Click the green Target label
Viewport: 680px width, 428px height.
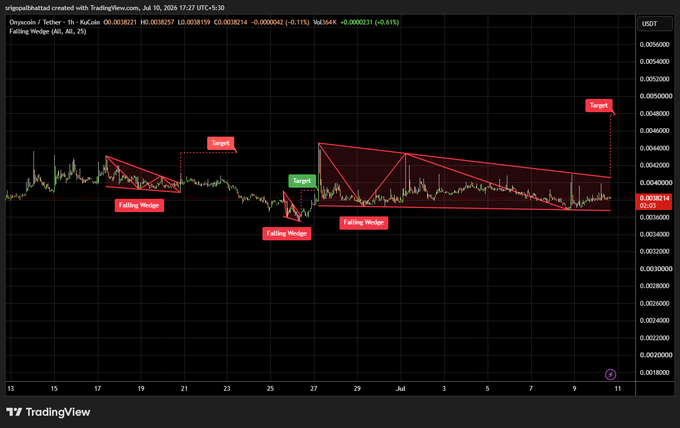click(302, 181)
